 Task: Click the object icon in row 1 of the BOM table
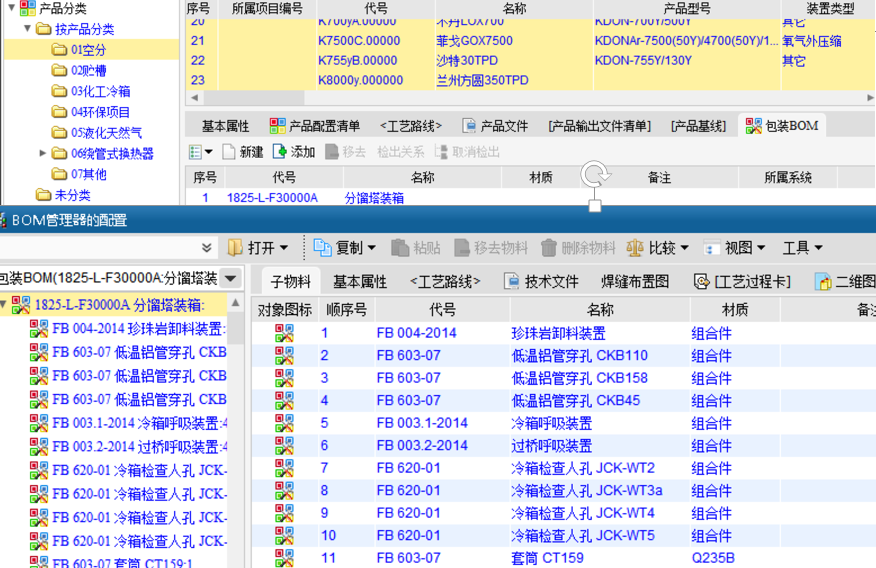pyautogui.click(x=285, y=334)
